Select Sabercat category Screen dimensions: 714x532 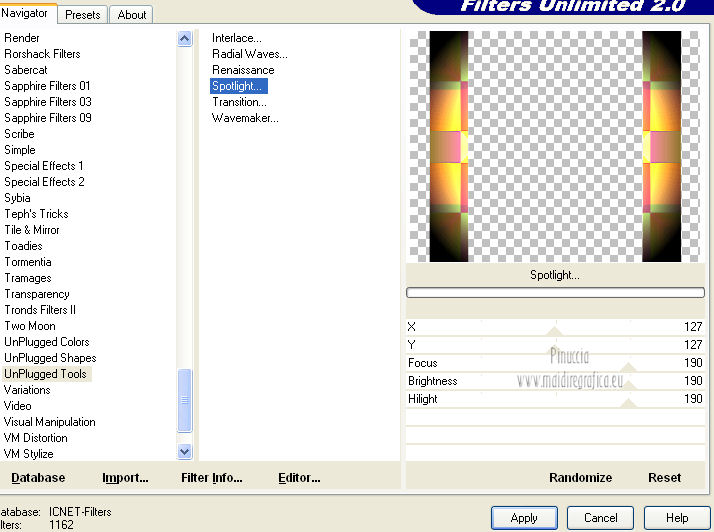[x=26, y=70]
